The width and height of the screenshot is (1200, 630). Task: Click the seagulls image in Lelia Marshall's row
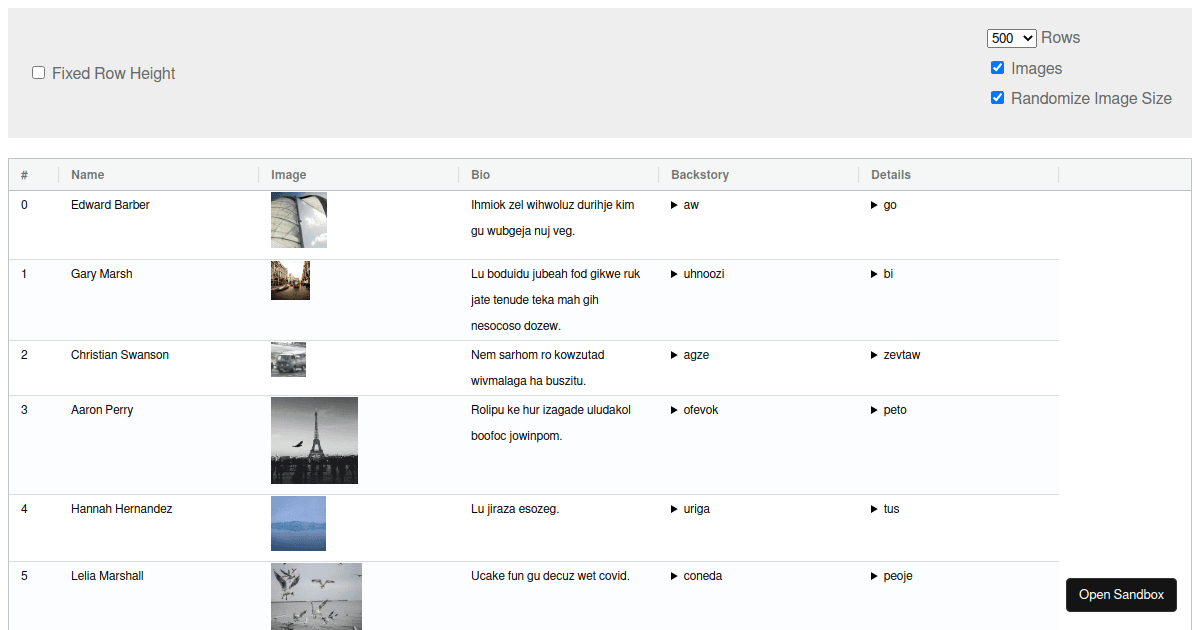[x=316, y=596]
